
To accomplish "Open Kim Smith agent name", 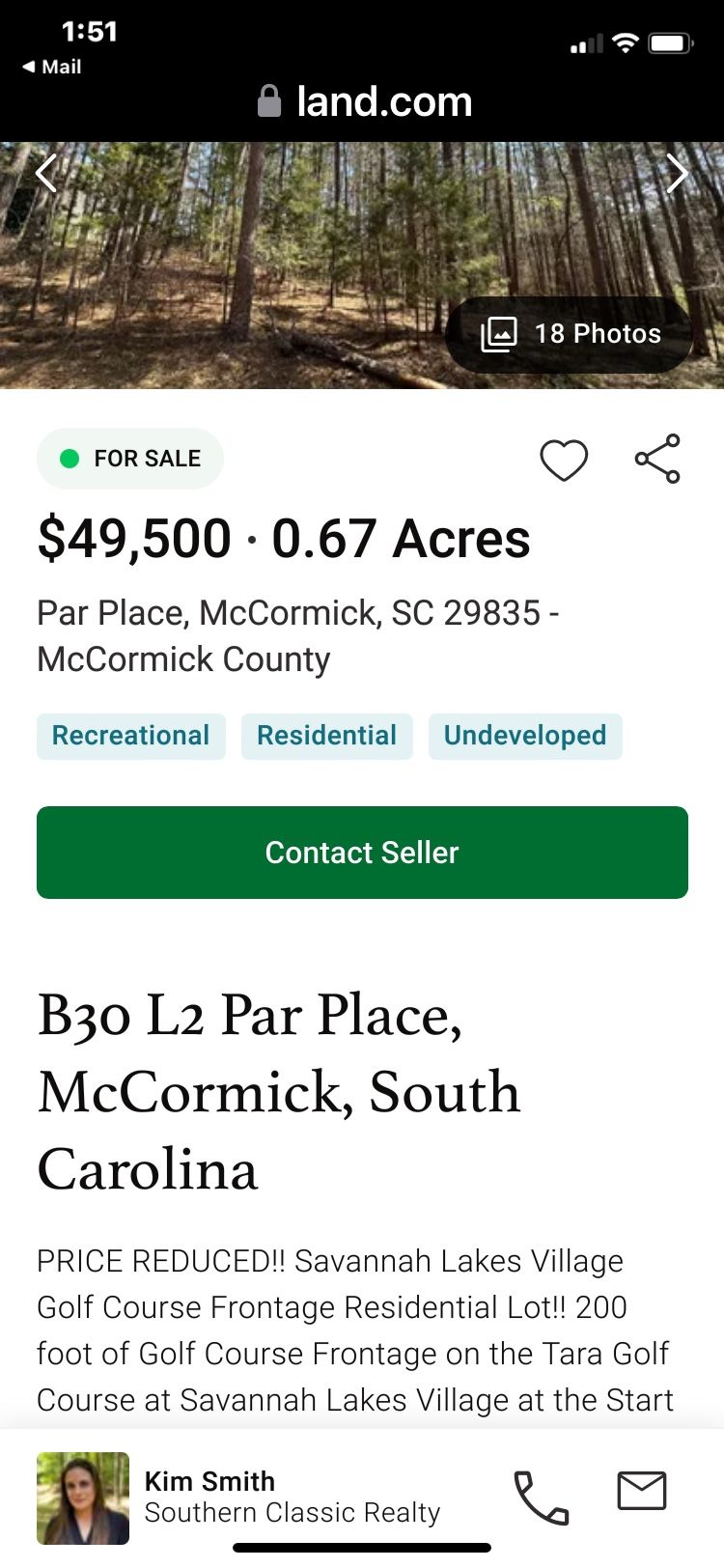I will [x=209, y=1481].
